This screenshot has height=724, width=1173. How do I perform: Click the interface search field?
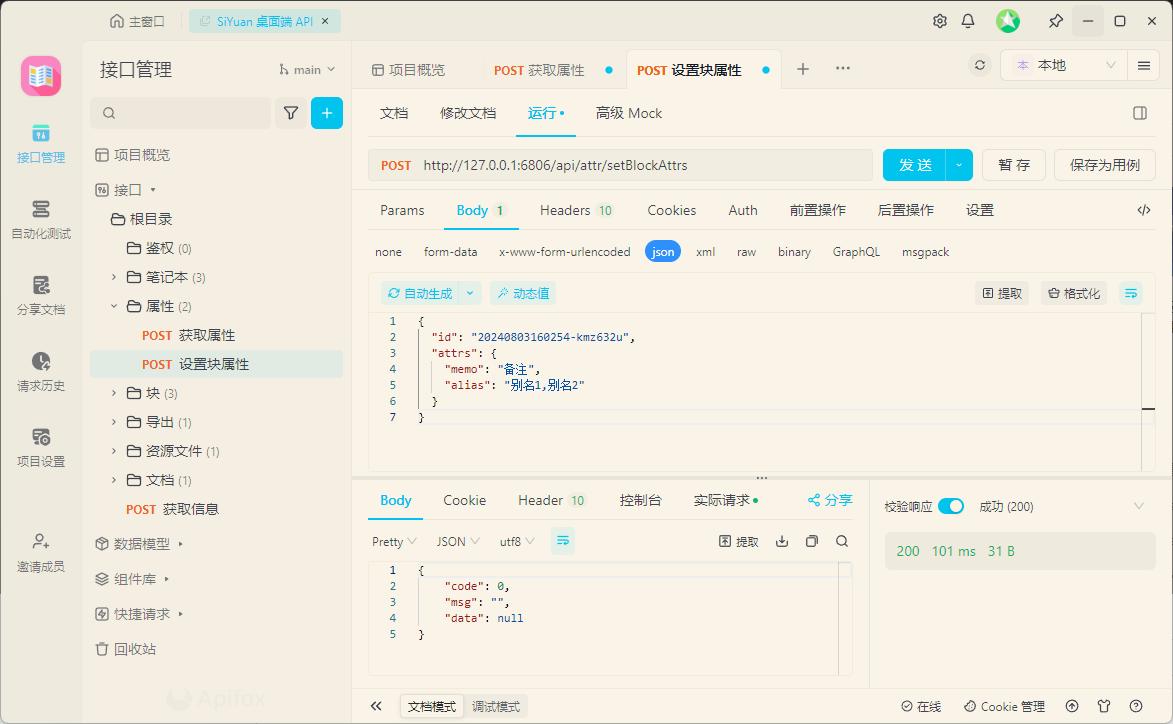180,113
